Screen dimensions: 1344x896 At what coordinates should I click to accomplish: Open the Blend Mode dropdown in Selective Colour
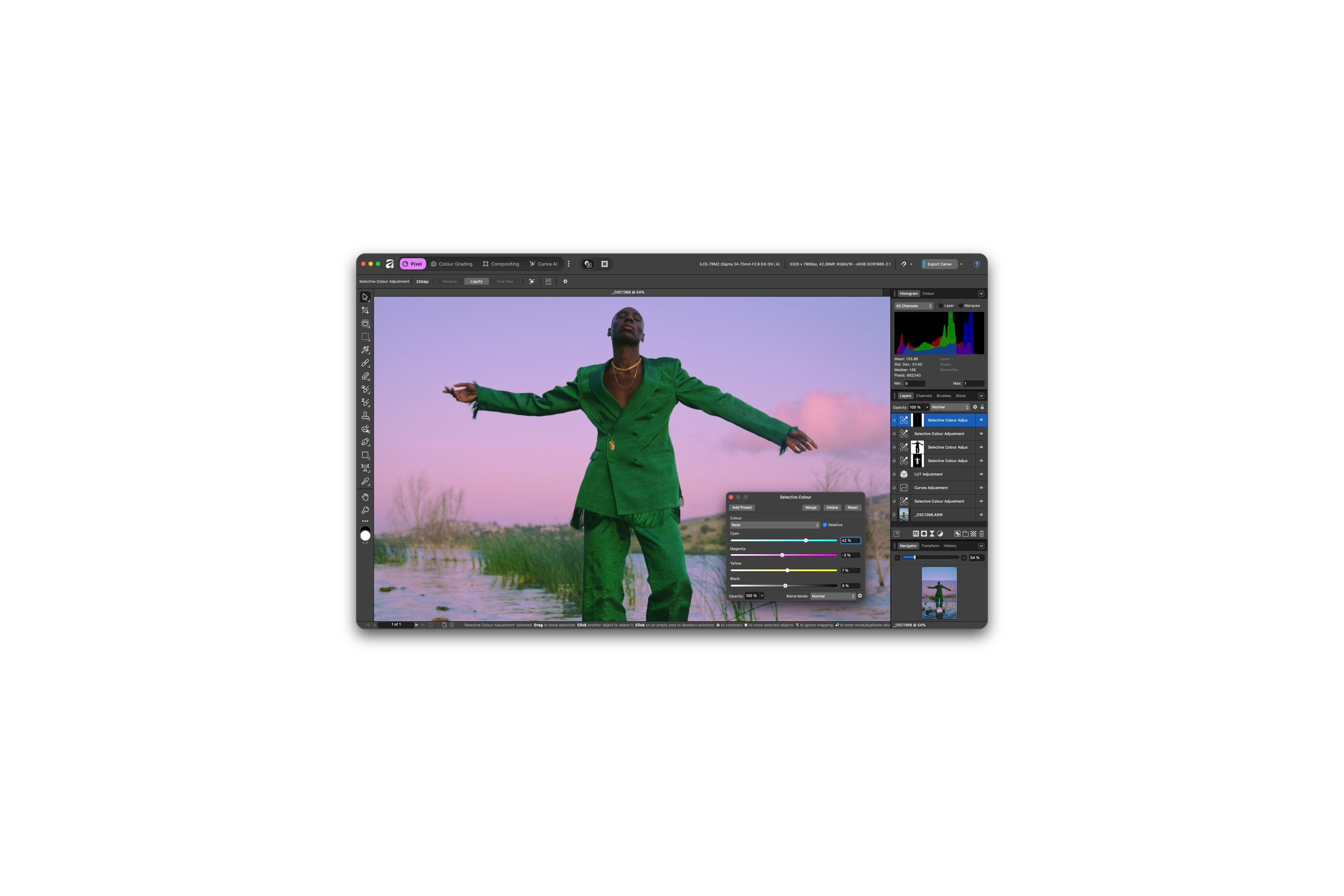(832, 596)
